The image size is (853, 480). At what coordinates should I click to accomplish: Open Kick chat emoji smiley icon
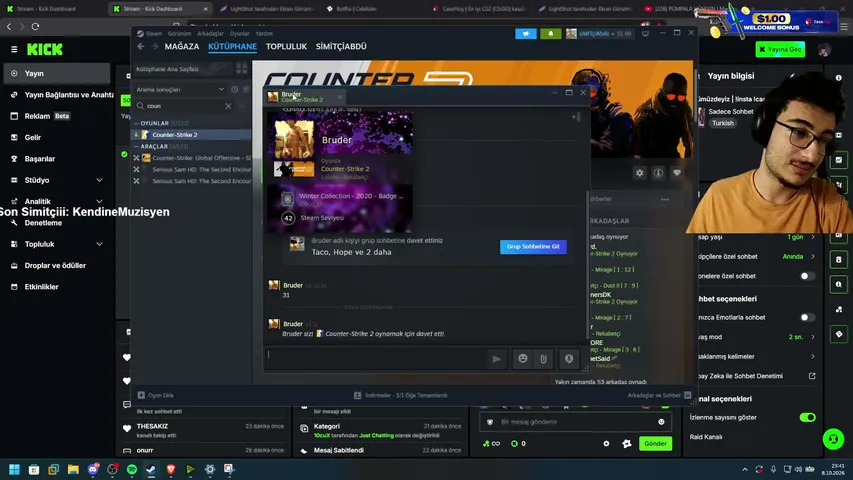(661, 422)
